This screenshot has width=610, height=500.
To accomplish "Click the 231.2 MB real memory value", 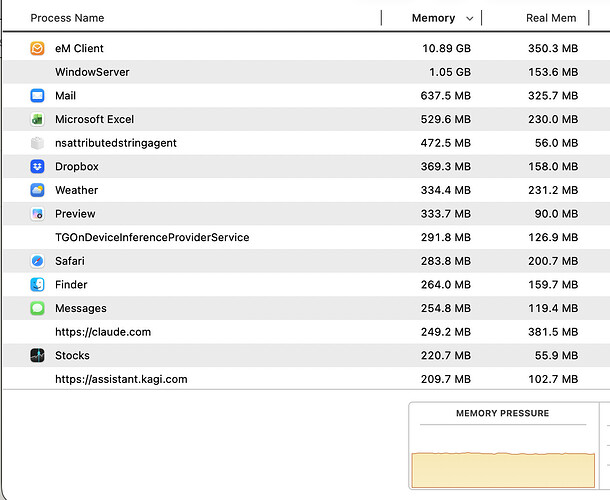I will pyautogui.click(x=553, y=190).
